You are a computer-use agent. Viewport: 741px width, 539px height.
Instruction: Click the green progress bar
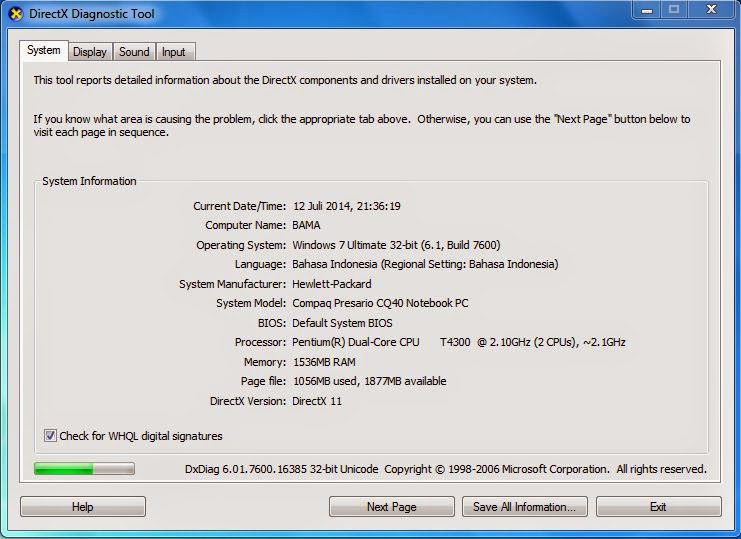[84, 469]
